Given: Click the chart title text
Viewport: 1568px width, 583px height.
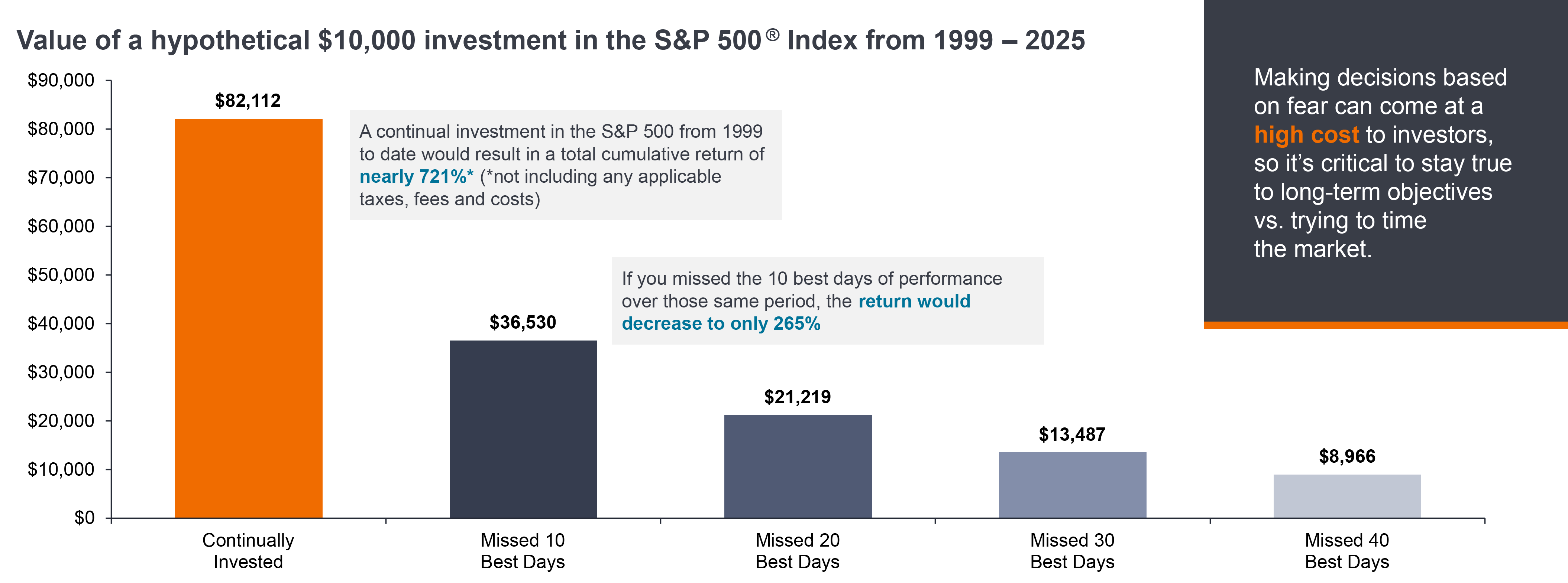Looking at the screenshot, I should [x=550, y=41].
